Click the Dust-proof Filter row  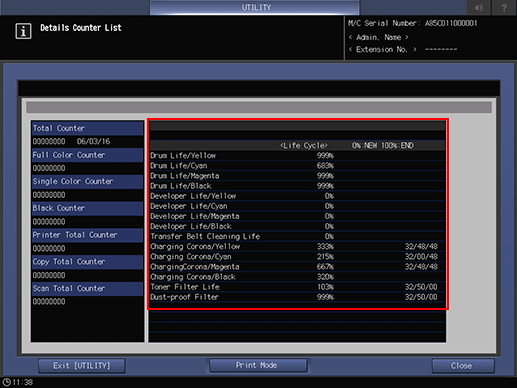pyautogui.click(x=297, y=297)
